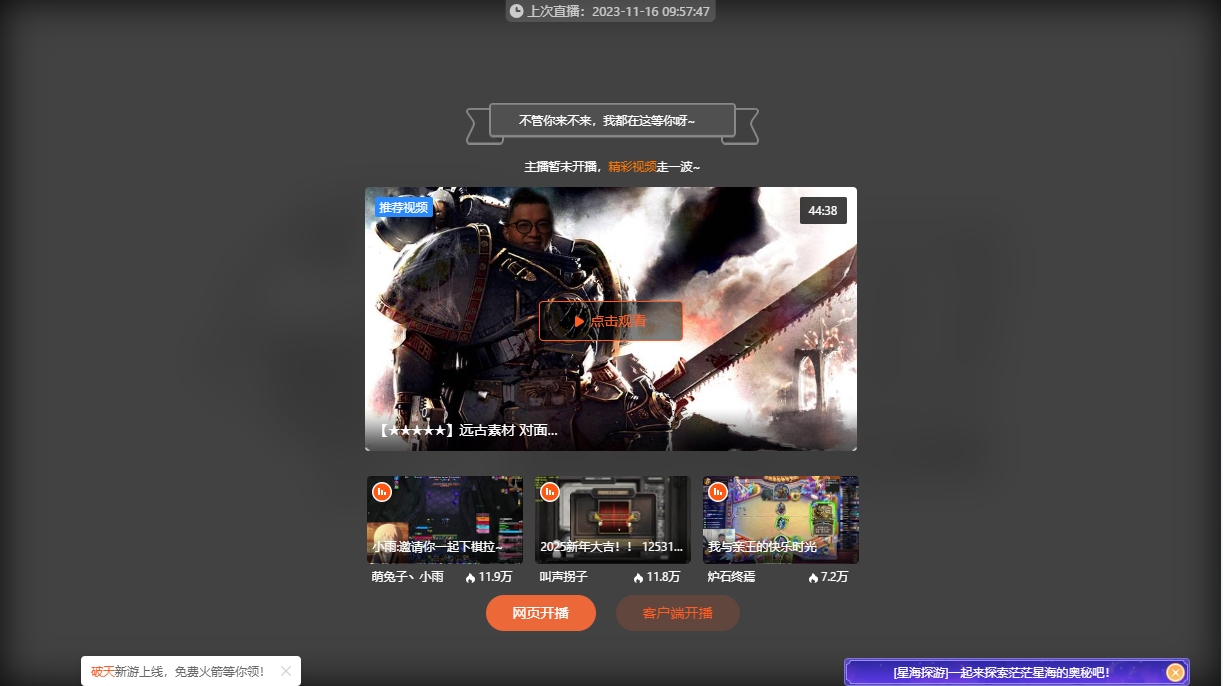Click the 客户端开播 button
Screen dimensions: 1223x686
(678, 613)
